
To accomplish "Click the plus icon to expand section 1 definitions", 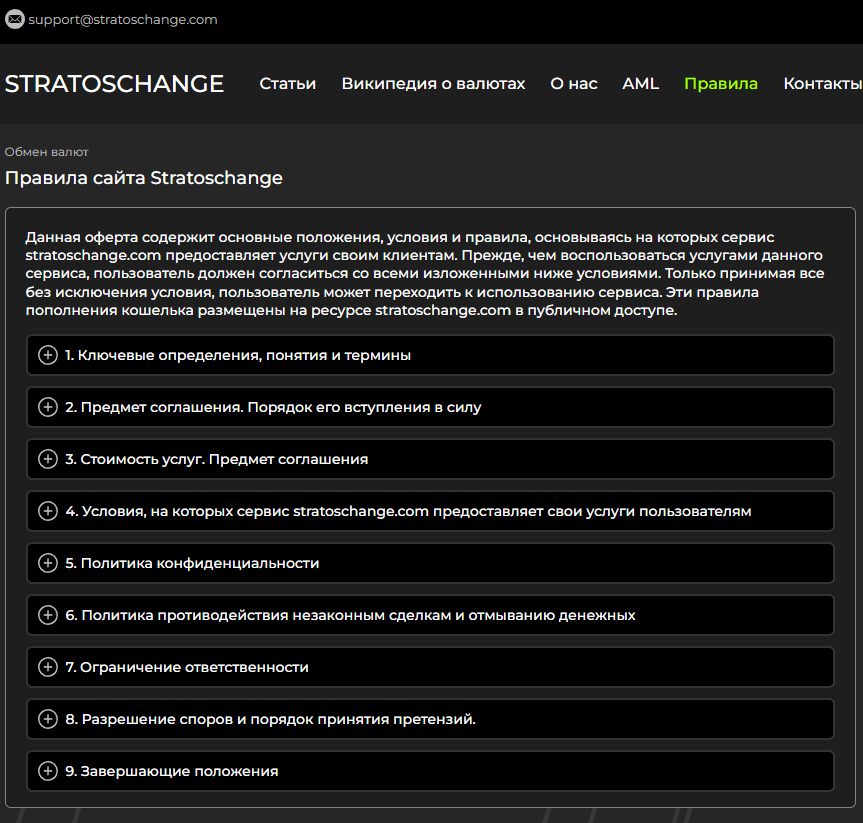I will pos(47,354).
